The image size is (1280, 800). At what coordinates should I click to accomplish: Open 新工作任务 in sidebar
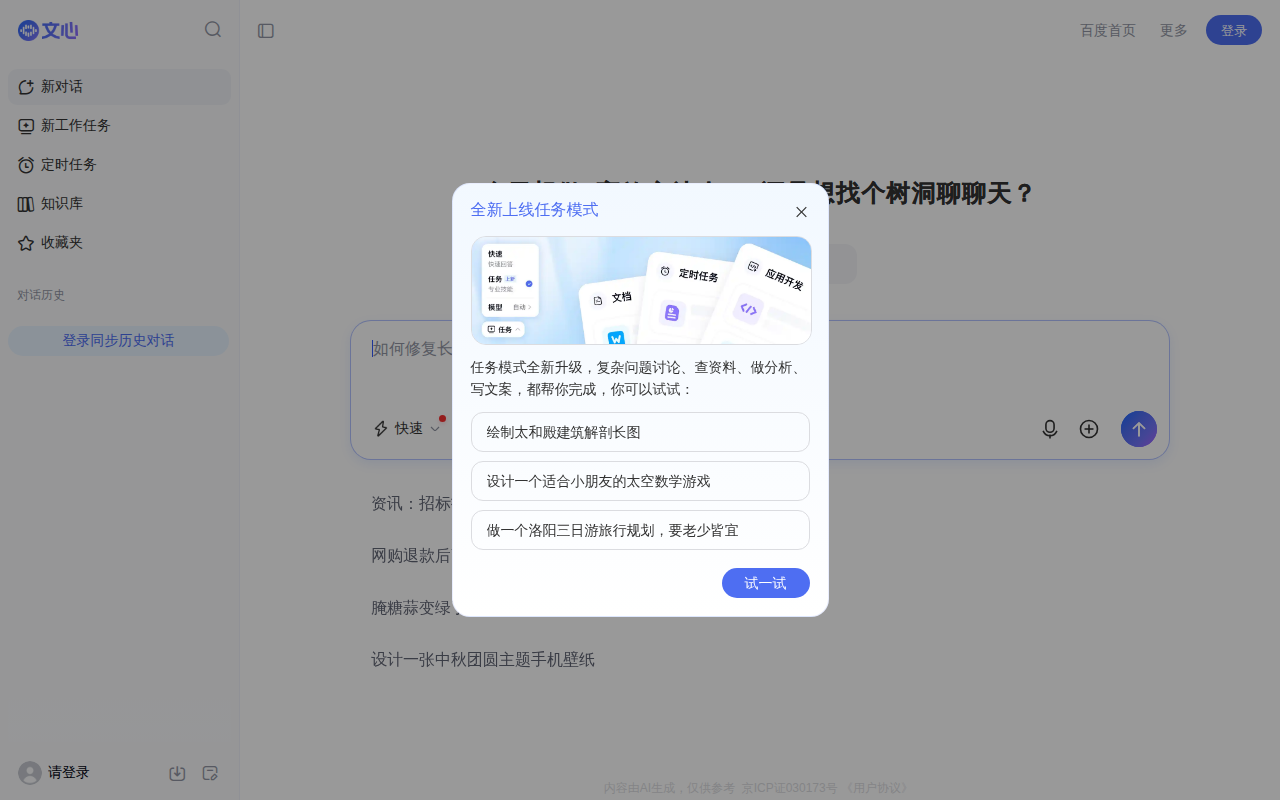(119, 126)
